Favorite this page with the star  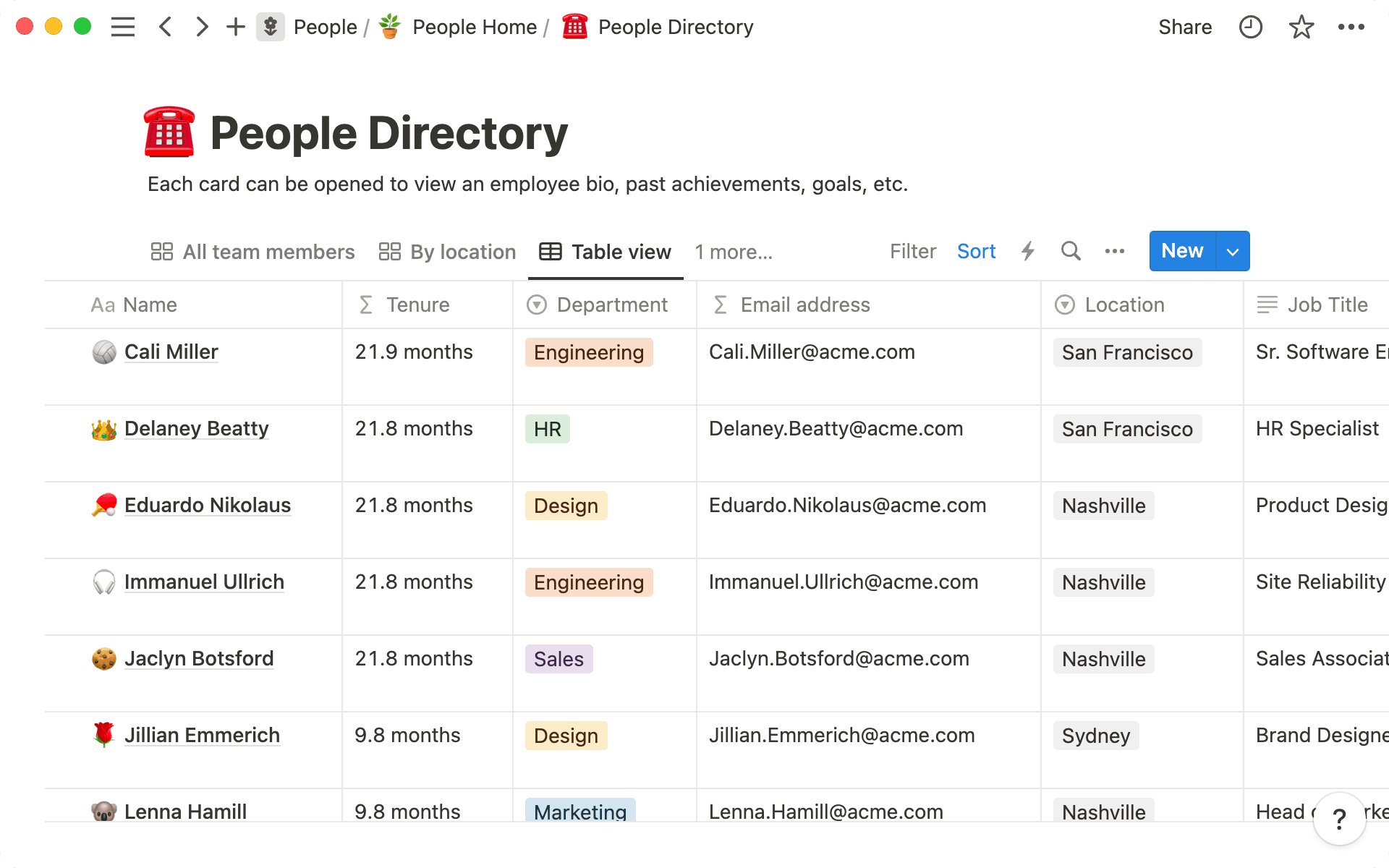click(1301, 27)
